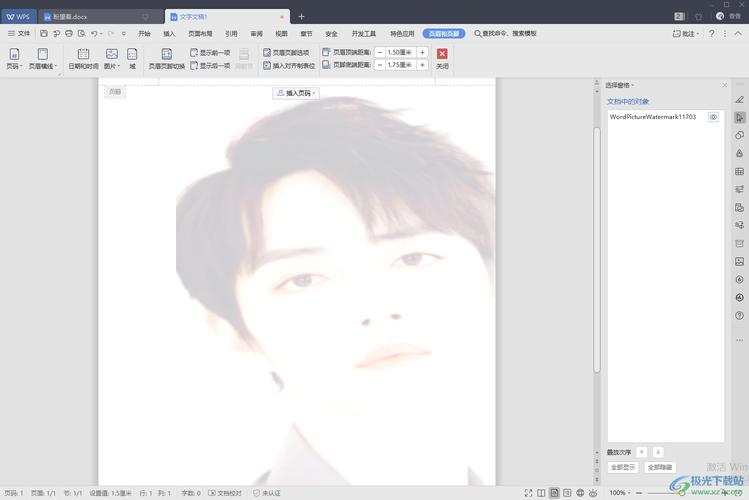Toggle visibility of WordPictureWatermark11703

pyautogui.click(x=714, y=117)
